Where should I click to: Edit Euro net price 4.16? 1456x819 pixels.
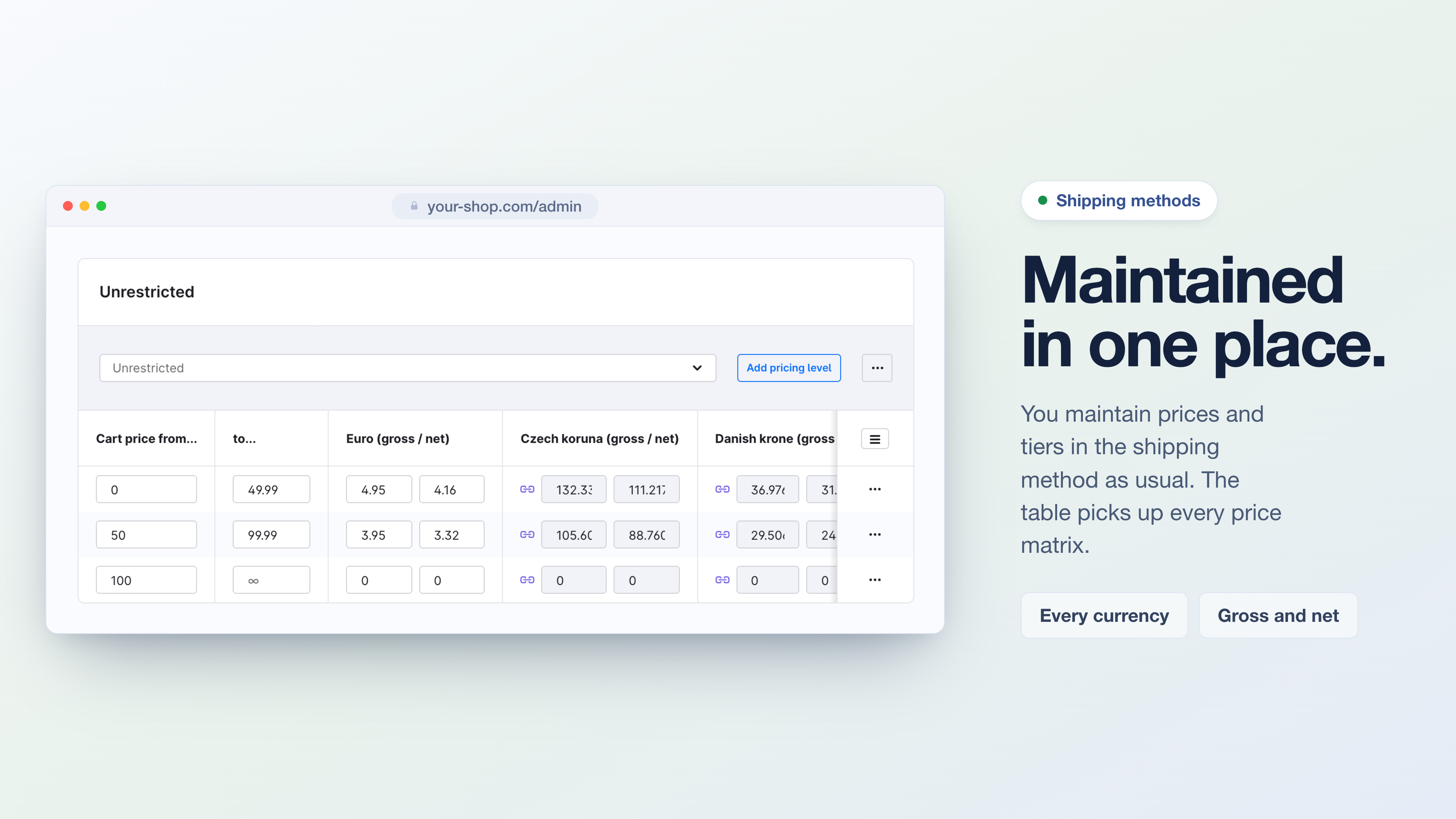pos(452,490)
